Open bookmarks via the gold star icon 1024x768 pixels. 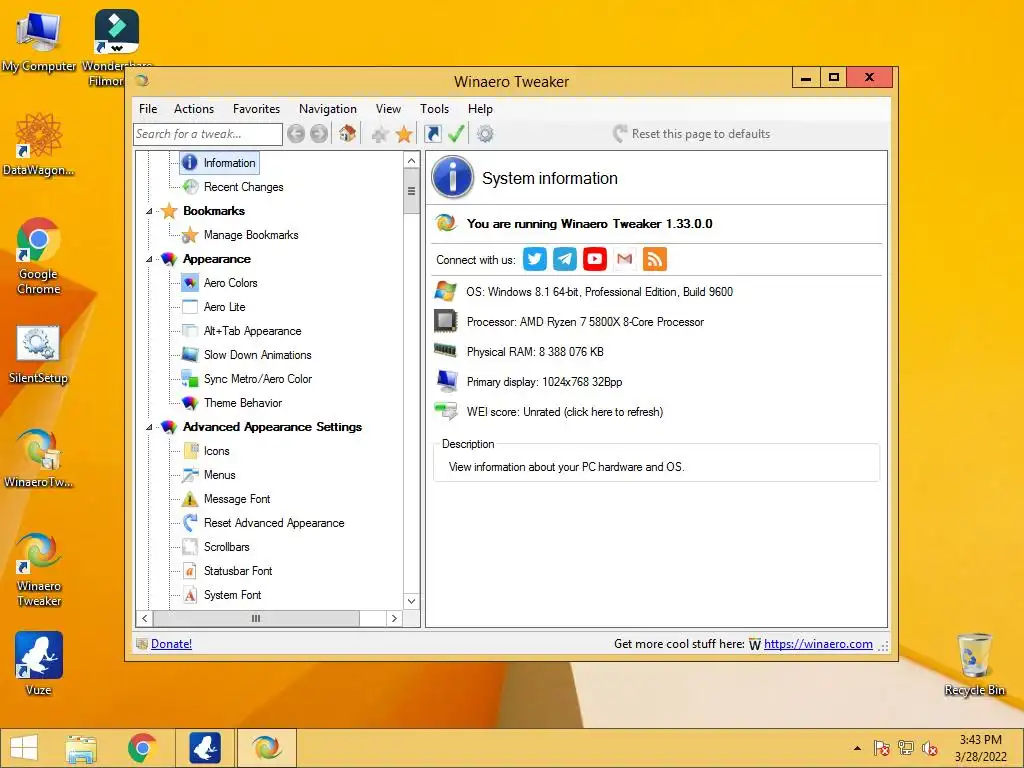pos(404,134)
